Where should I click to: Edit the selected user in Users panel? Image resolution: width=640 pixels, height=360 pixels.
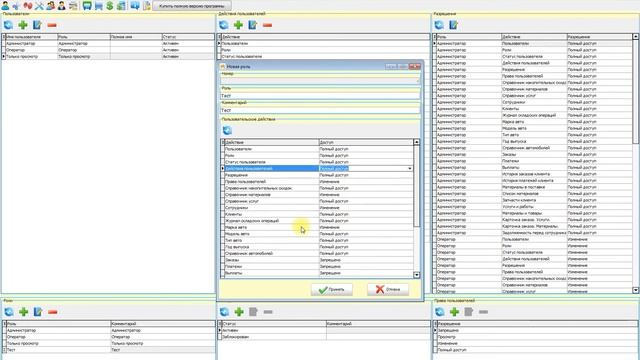pos(37,25)
